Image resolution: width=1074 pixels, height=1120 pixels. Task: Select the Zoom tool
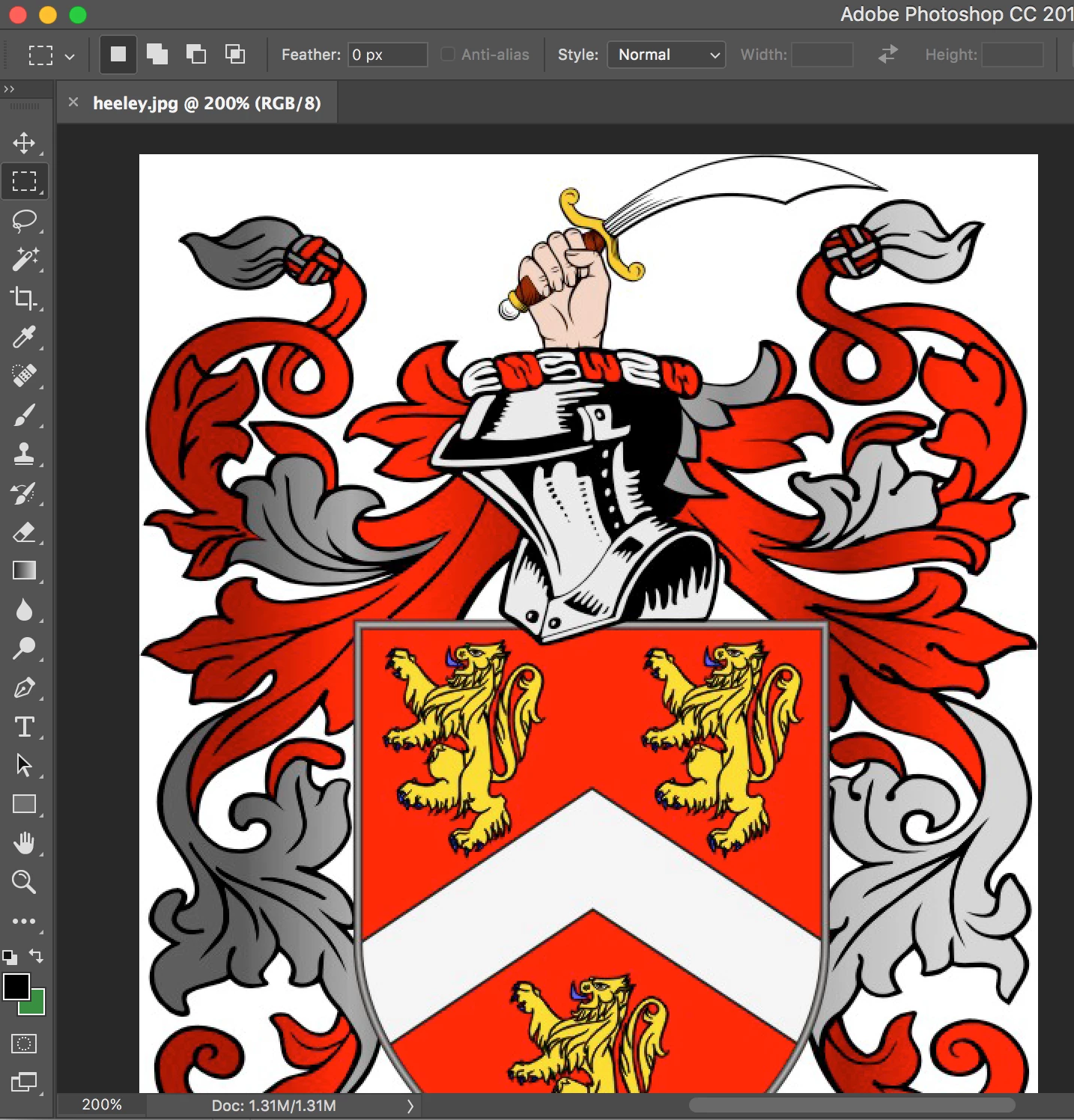(x=24, y=882)
